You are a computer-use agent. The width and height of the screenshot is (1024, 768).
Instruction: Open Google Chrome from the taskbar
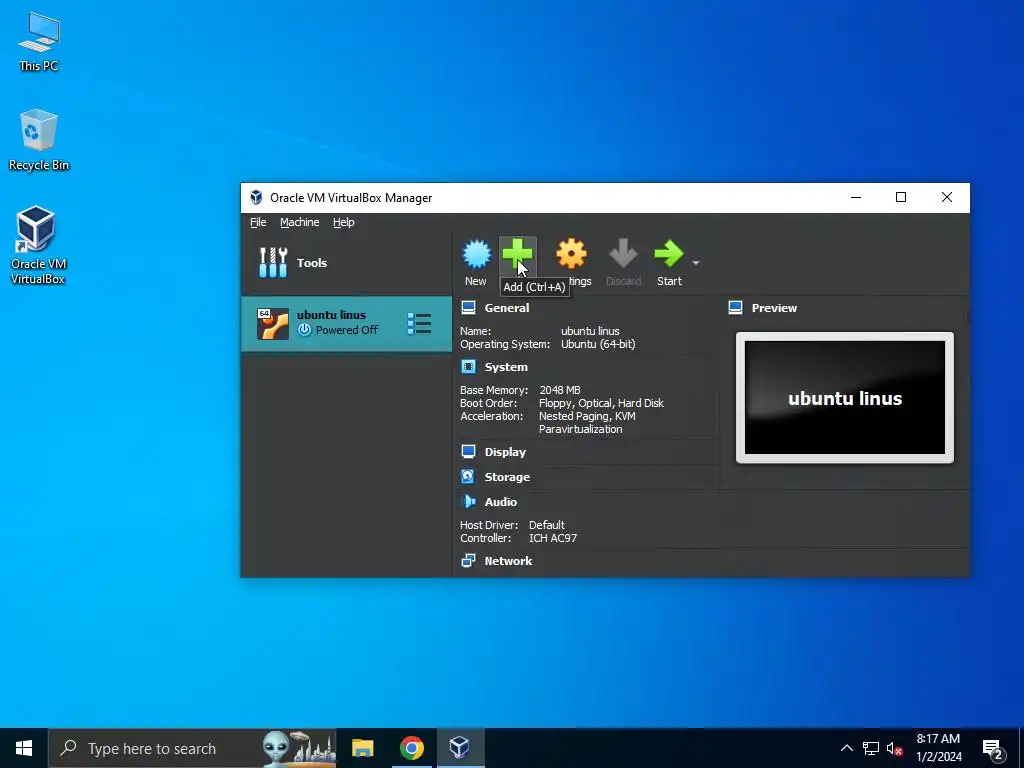(x=411, y=748)
